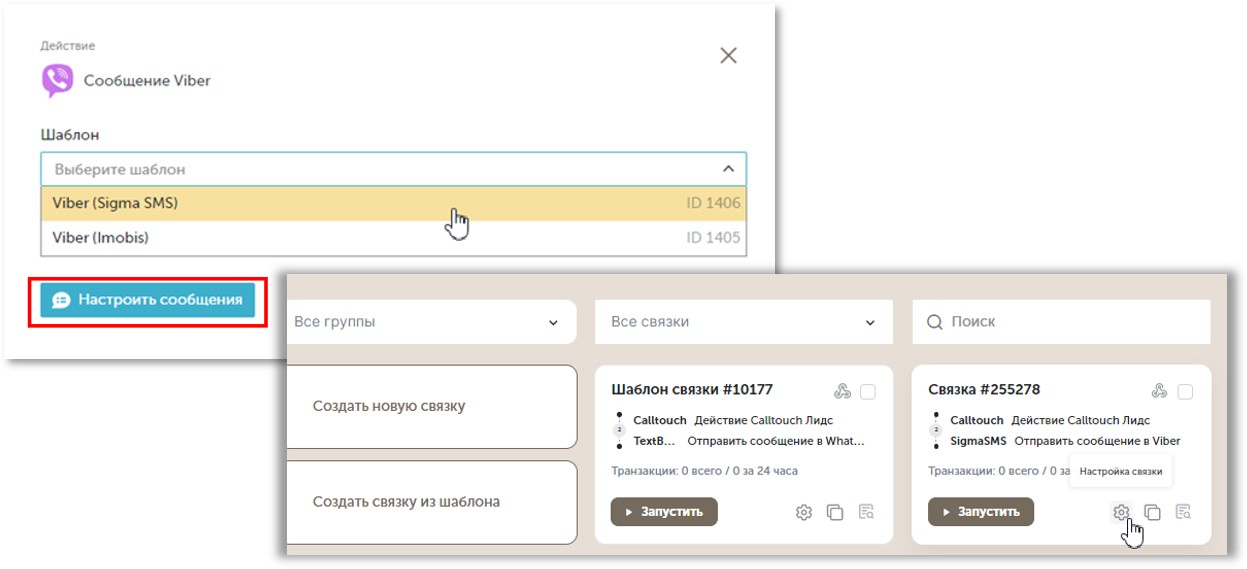1247x569 pixels.
Task: Click webhook icon on Шаблон связки #10177
Action: click(841, 391)
